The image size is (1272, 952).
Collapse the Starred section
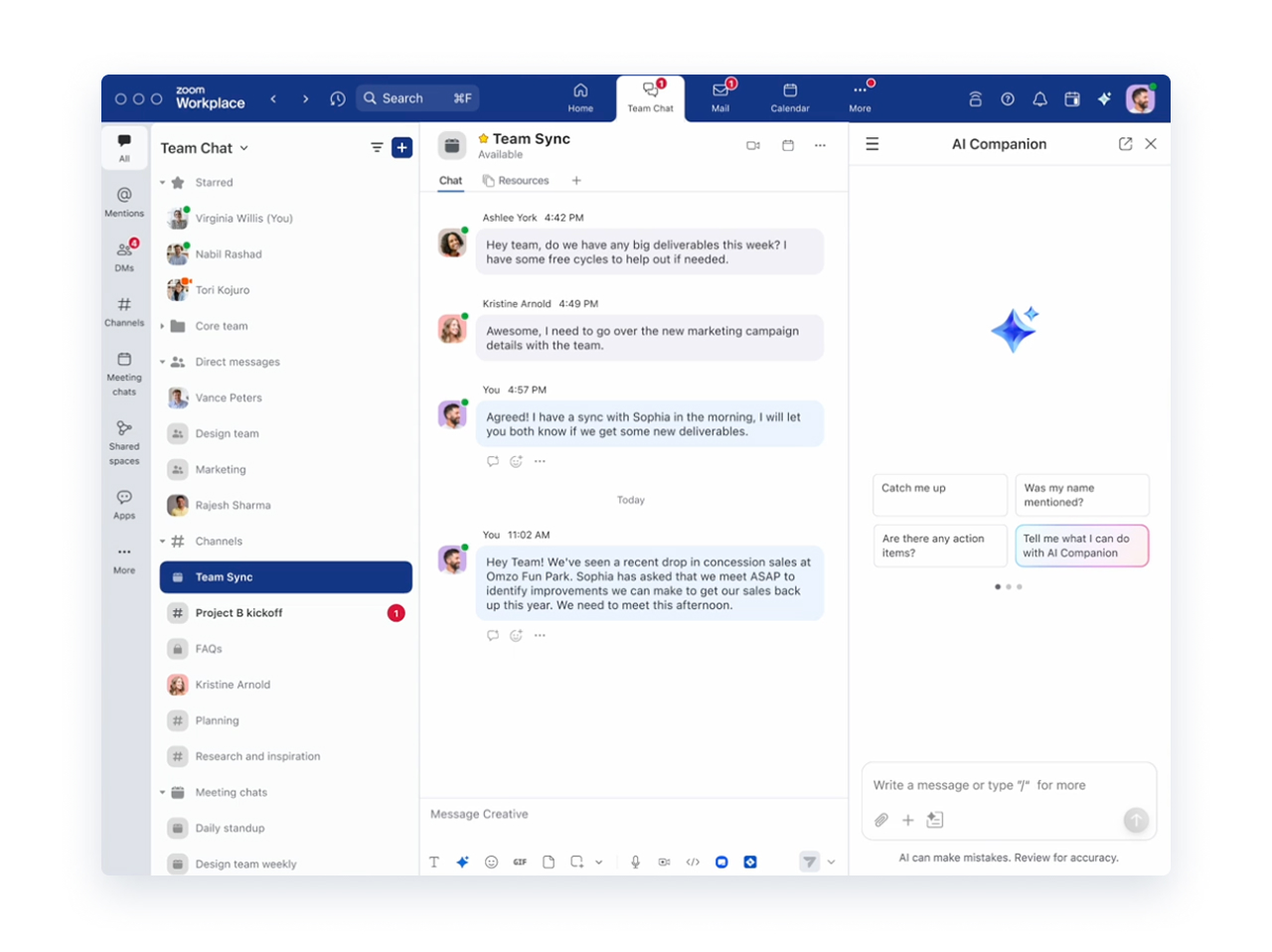(x=163, y=183)
